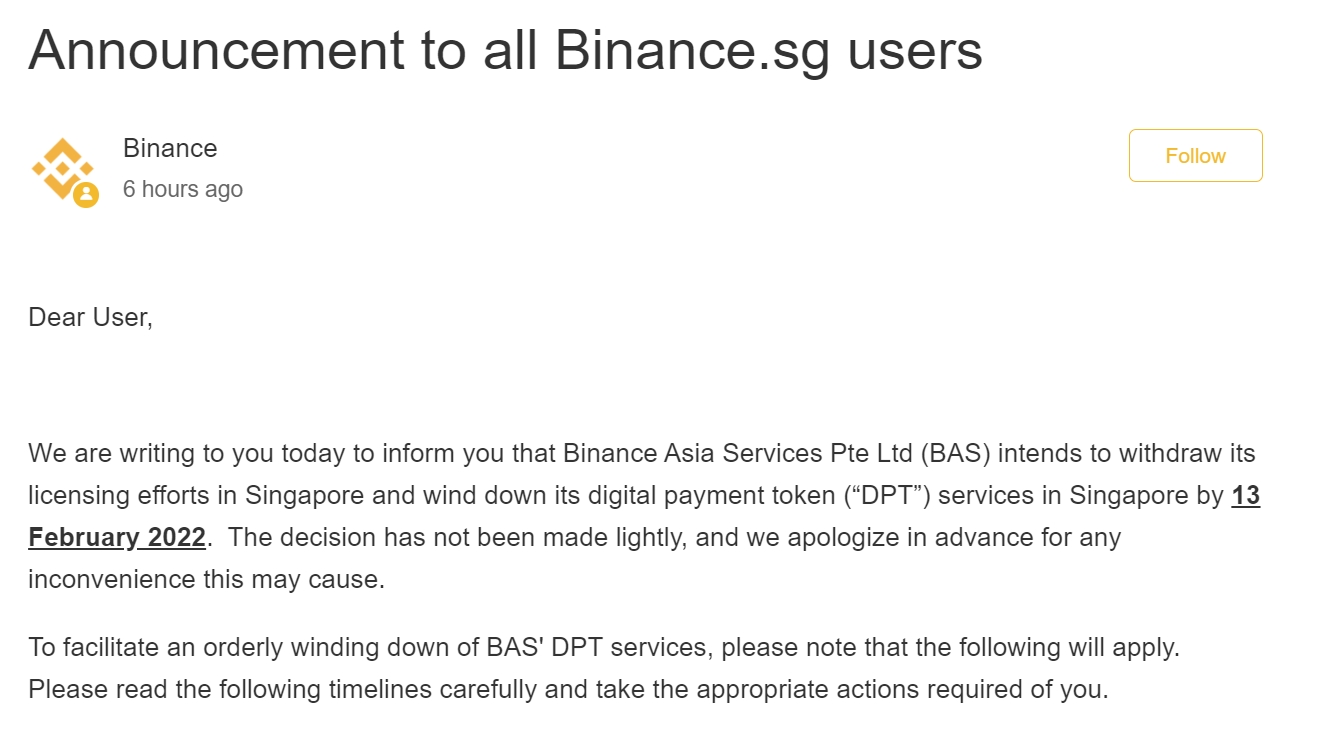Viewport: 1319px width, 734px height.
Task: Open the Binance author name link
Action: click(170, 148)
